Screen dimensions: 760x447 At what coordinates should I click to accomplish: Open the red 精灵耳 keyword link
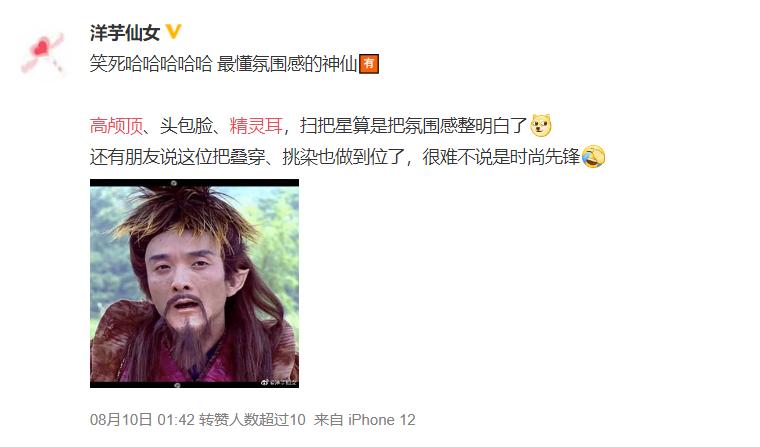pyautogui.click(x=256, y=126)
